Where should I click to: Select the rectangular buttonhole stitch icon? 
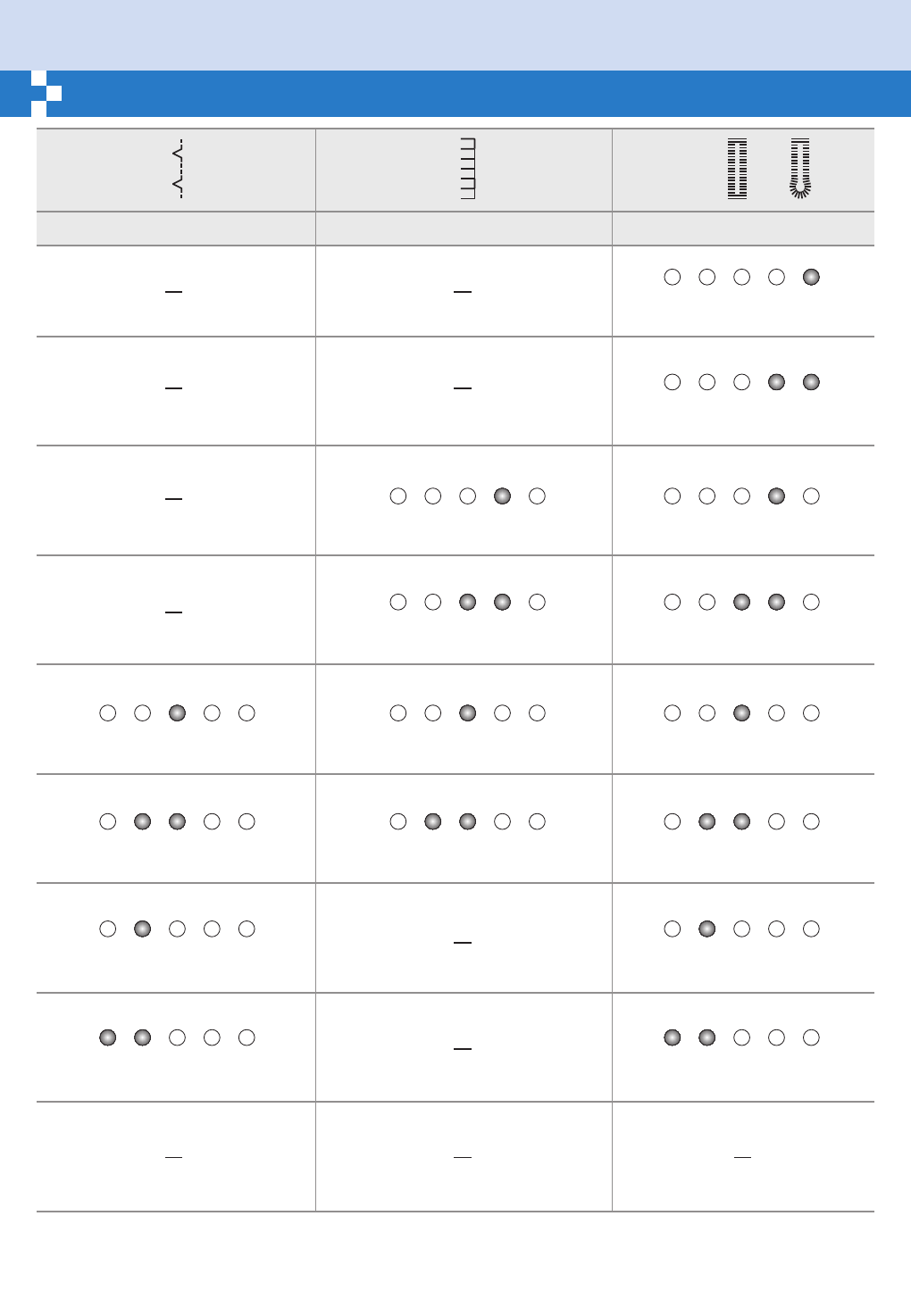click(737, 169)
